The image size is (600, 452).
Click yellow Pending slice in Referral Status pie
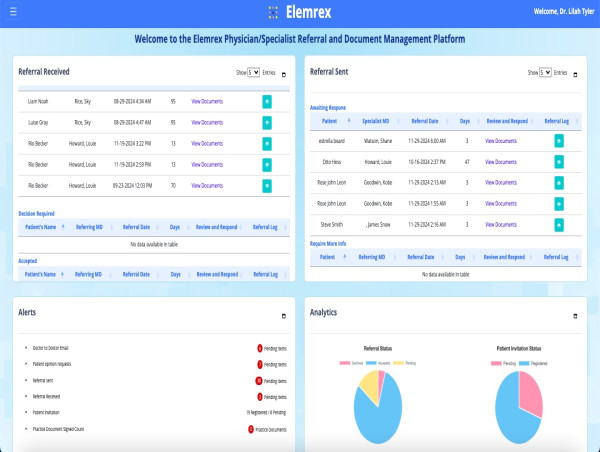click(x=370, y=385)
